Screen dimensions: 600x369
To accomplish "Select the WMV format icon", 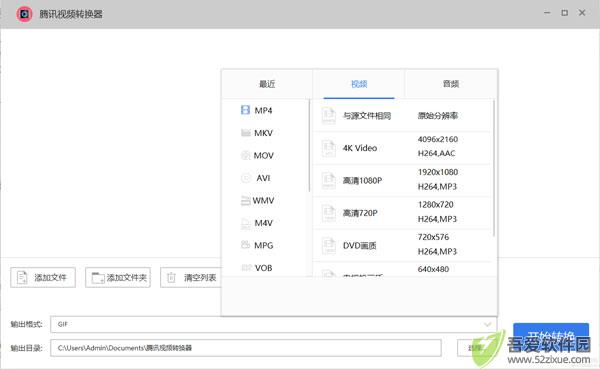I will point(245,201).
